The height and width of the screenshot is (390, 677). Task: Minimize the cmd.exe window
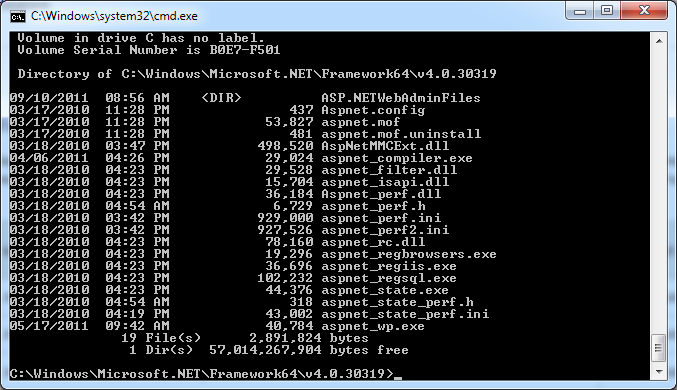pos(580,11)
